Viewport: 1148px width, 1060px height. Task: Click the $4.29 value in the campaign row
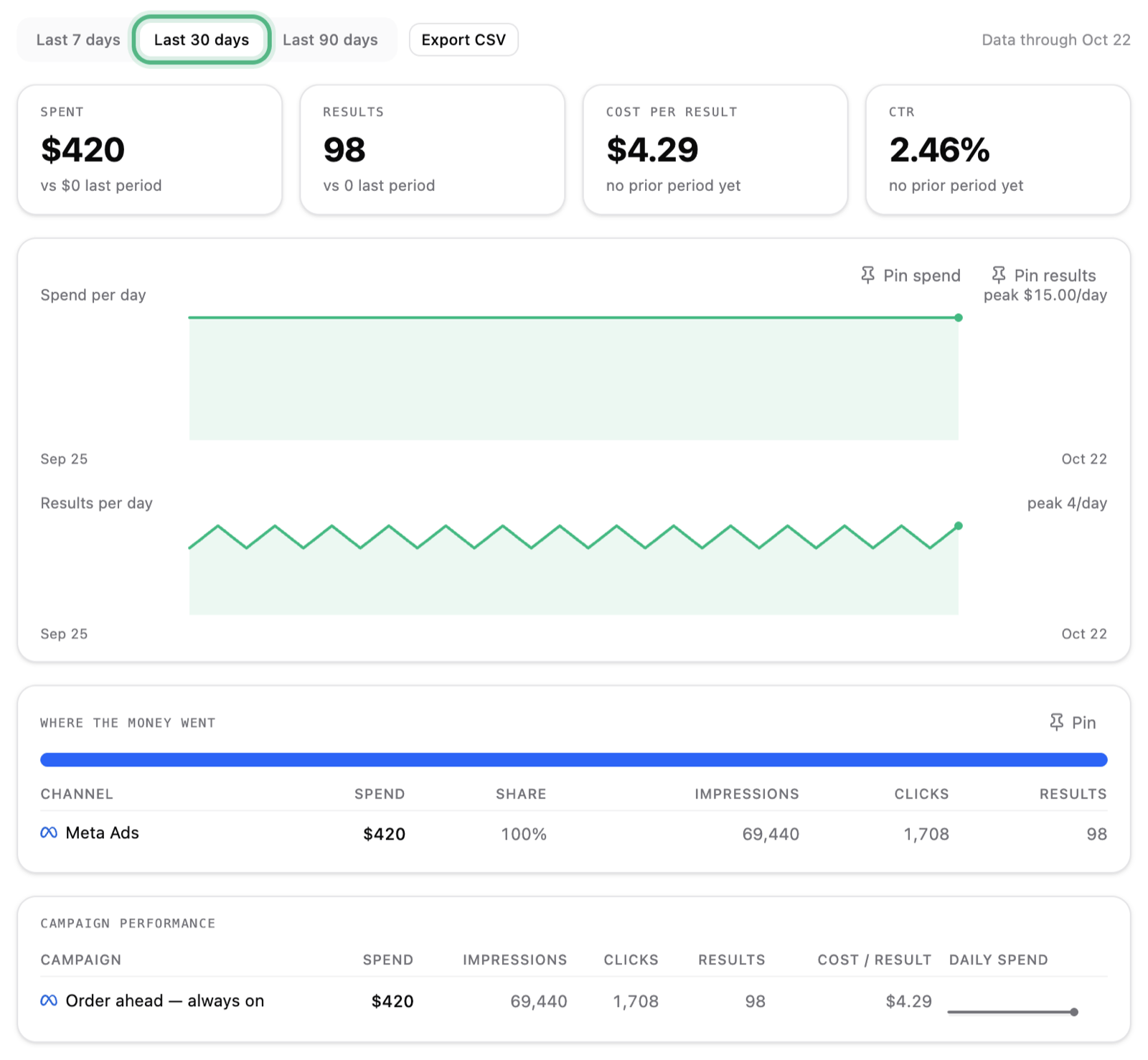coord(908,1001)
